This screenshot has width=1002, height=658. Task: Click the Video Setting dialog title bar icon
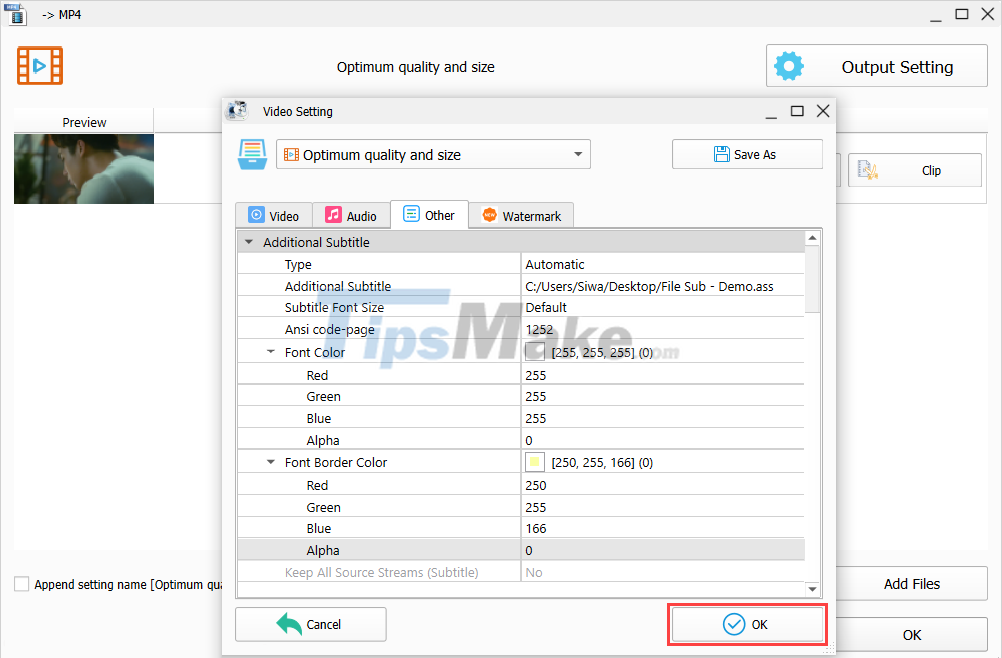[x=236, y=111]
